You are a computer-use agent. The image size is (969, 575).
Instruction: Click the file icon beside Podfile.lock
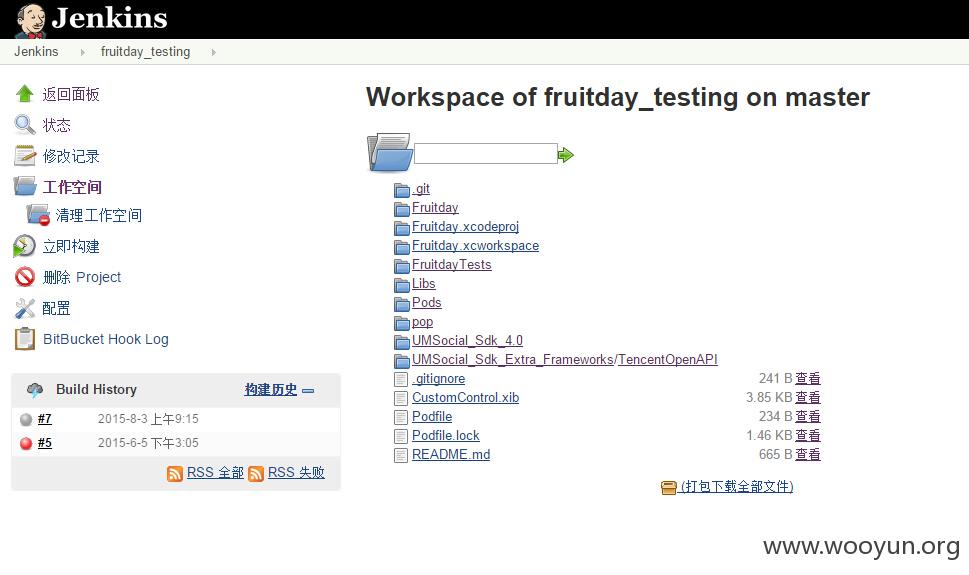point(401,436)
